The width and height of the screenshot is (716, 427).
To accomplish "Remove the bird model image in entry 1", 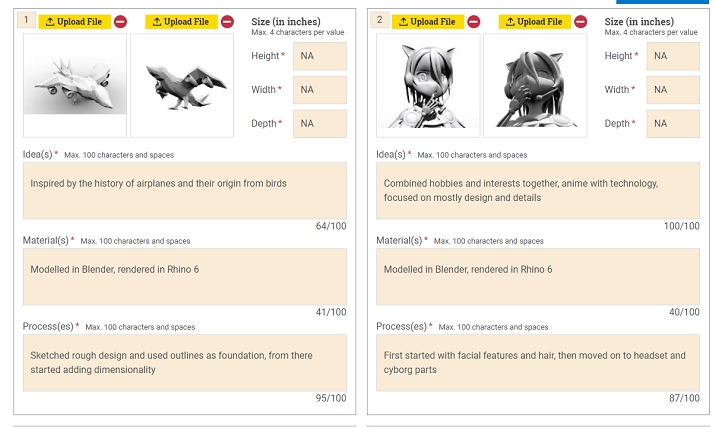I will click(x=227, y=21).
